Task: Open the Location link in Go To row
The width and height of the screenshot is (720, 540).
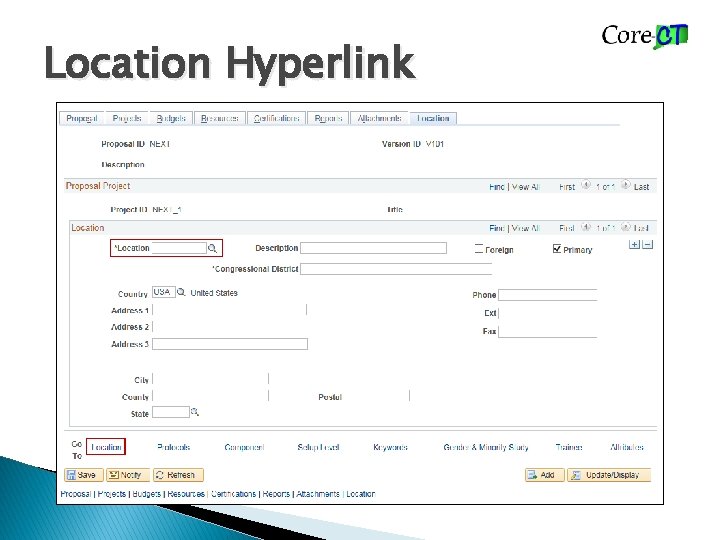Action: pos(106,447)
